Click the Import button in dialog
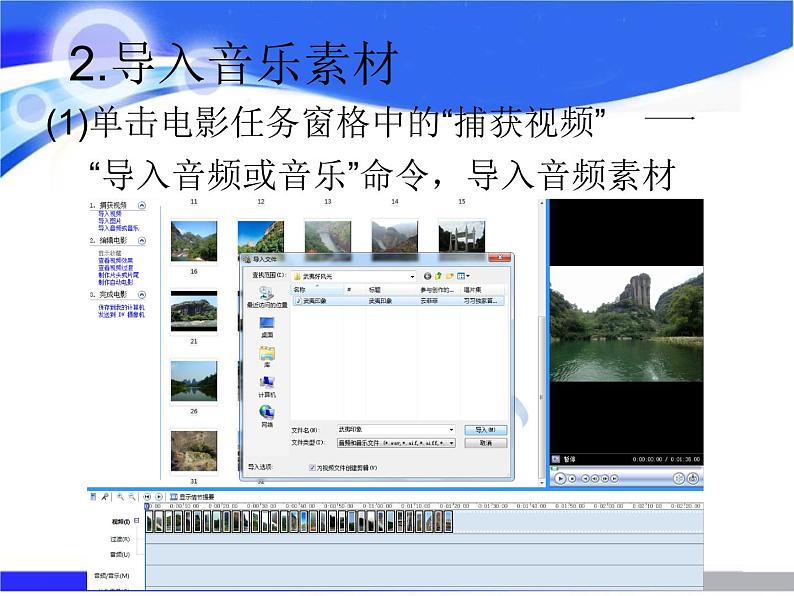 coord(485,429)
